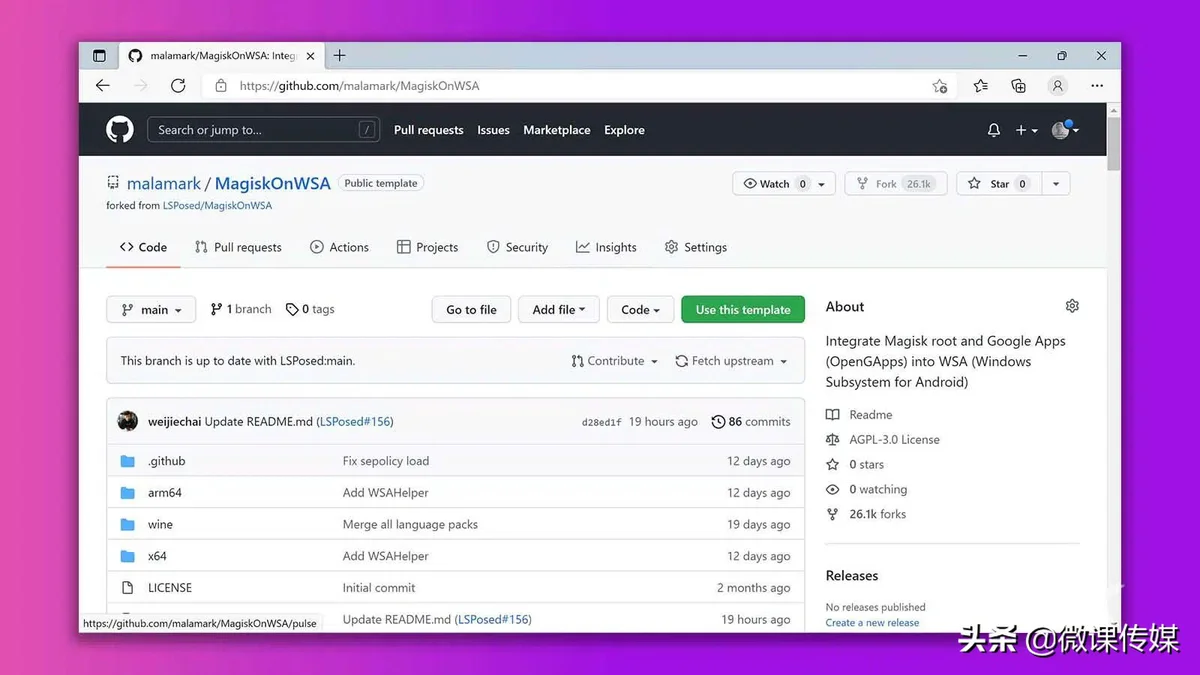
Task: Click the 0 tags link
Action: point(310,310)
